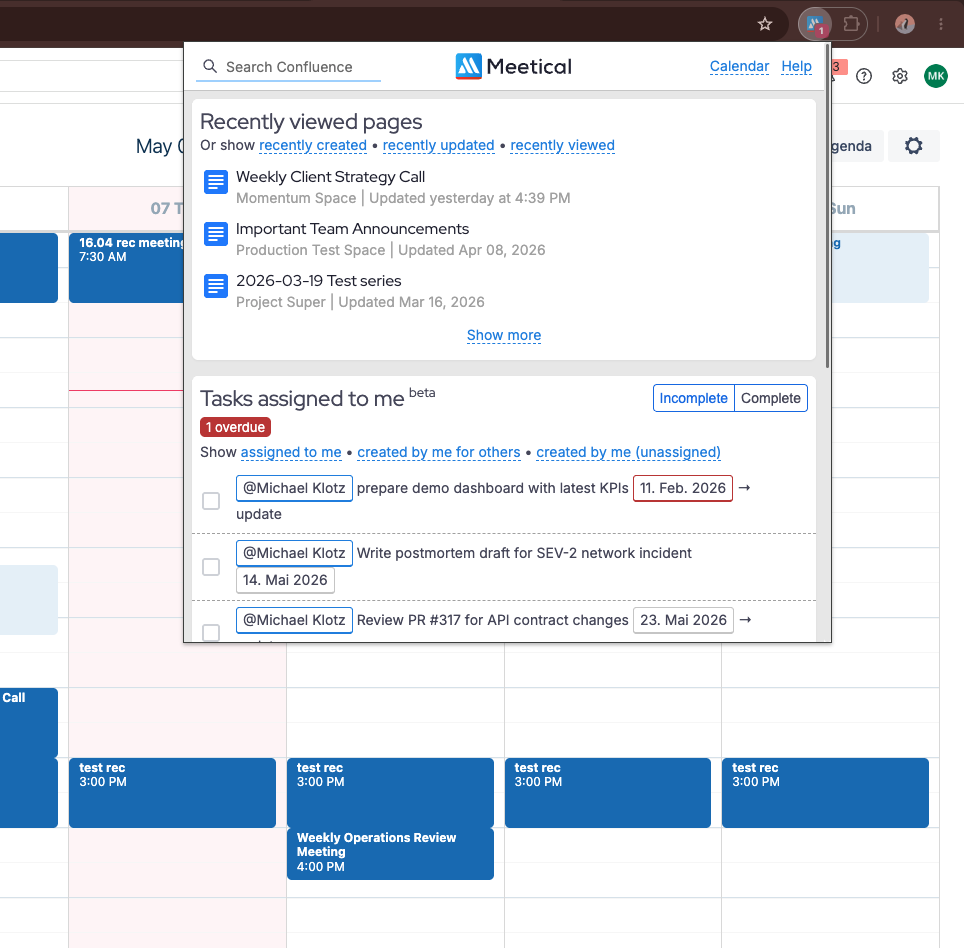Image resolution: width=964 pixels, height=948 pixels.
Task: Show recently updated pages
Action: click(438, 146)
